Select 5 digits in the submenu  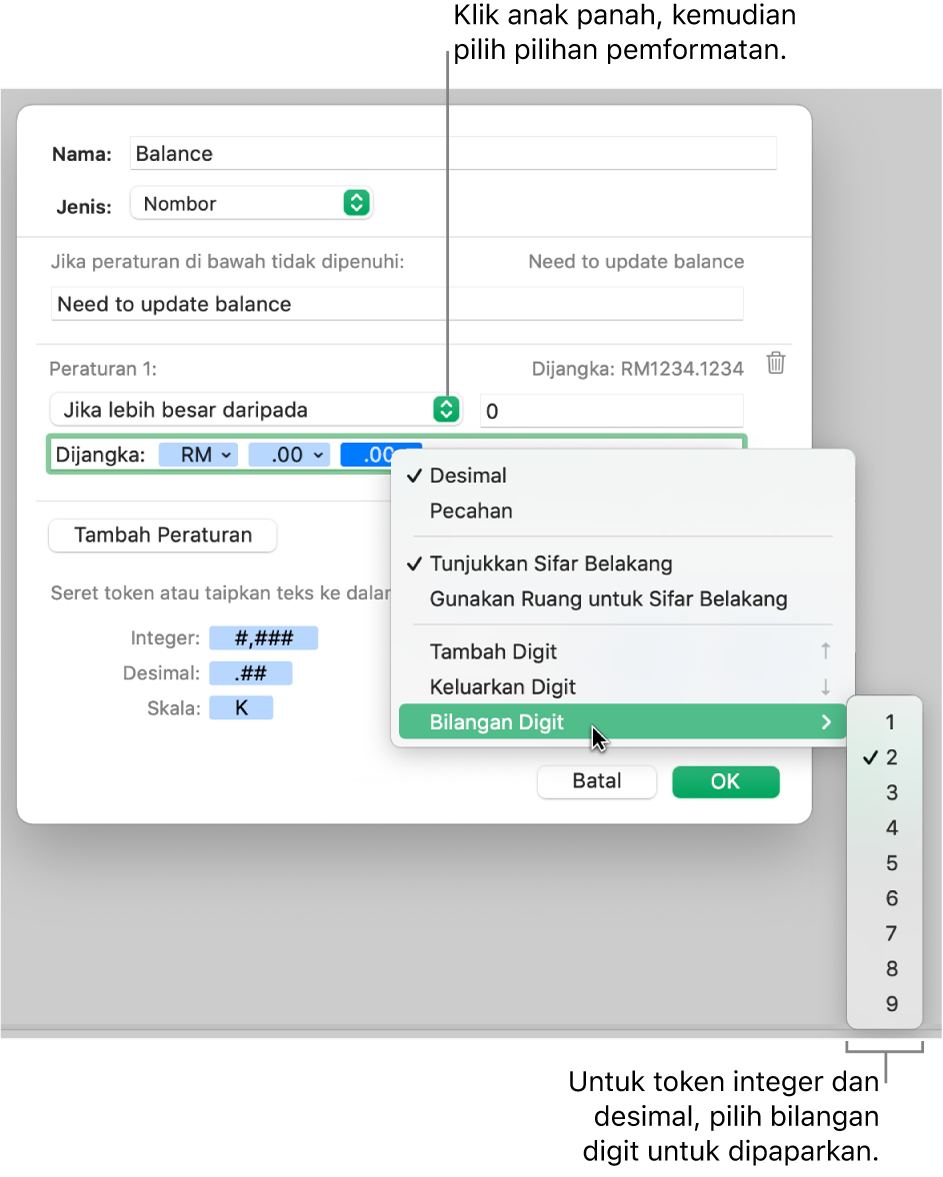click(884, 863)
